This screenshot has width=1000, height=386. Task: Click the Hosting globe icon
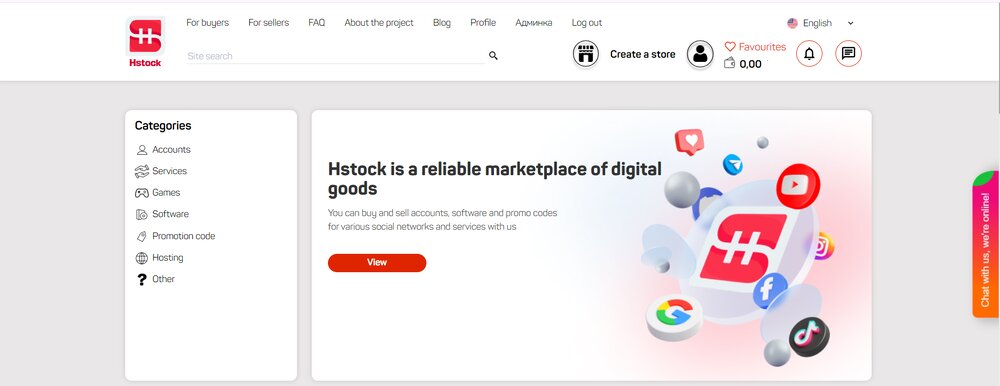(142, 258)
